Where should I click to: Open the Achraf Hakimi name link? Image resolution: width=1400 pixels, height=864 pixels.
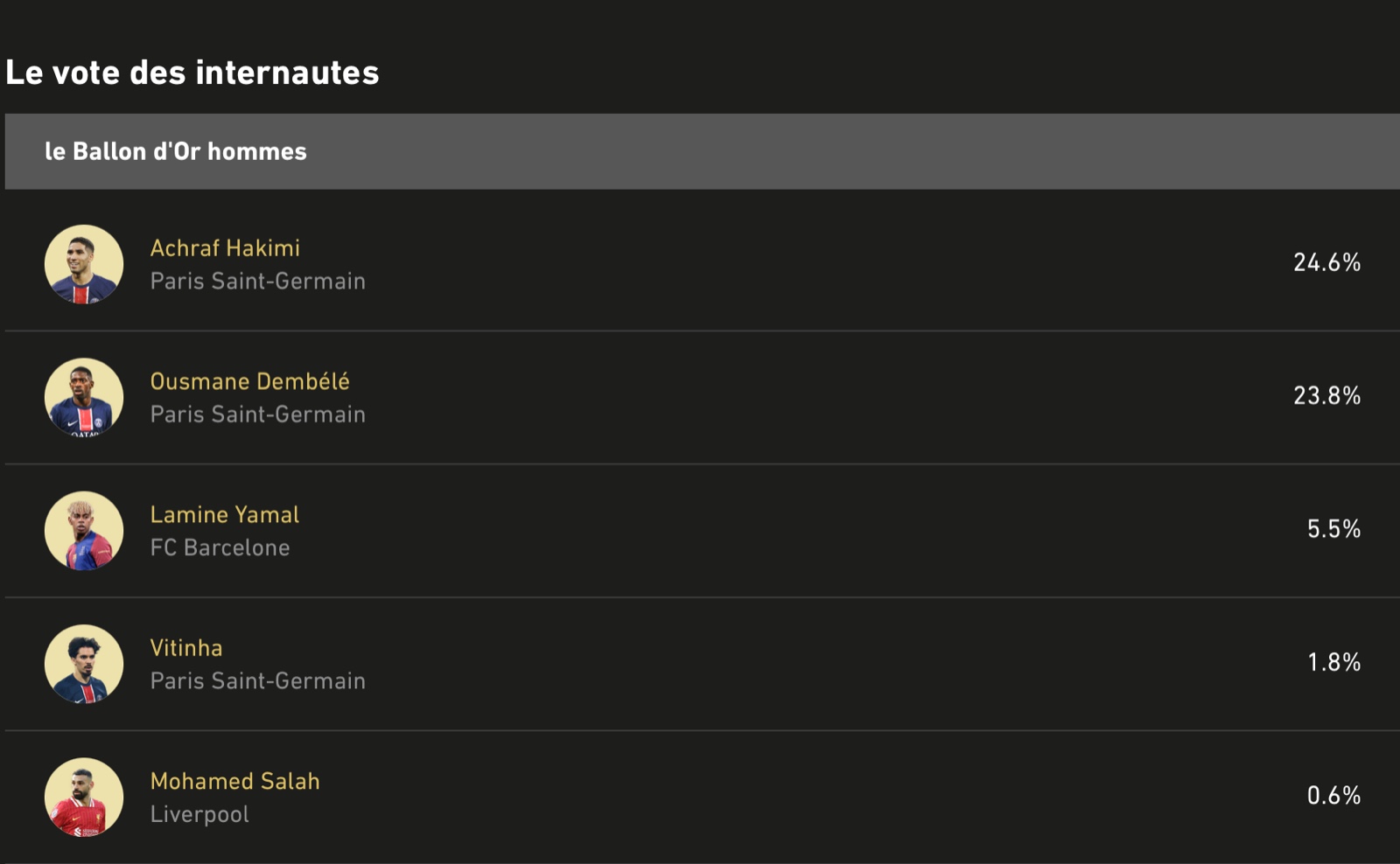[225, 248]
